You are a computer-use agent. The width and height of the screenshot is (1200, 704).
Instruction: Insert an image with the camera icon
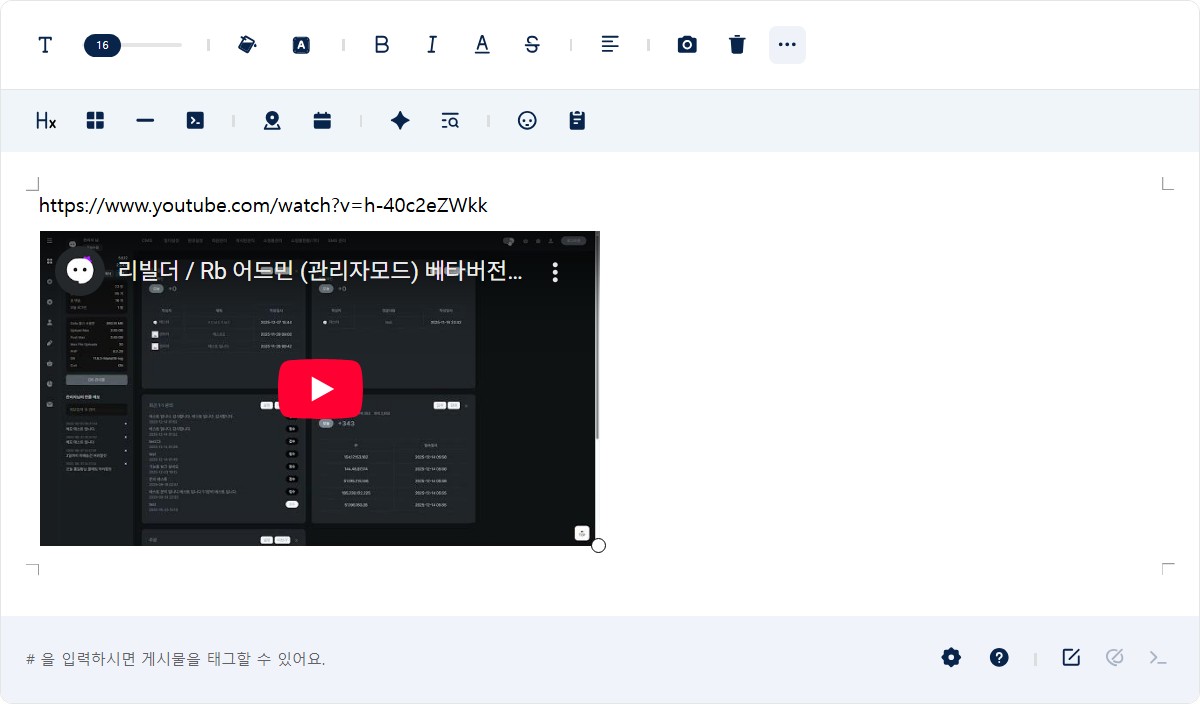click(687, 44)
